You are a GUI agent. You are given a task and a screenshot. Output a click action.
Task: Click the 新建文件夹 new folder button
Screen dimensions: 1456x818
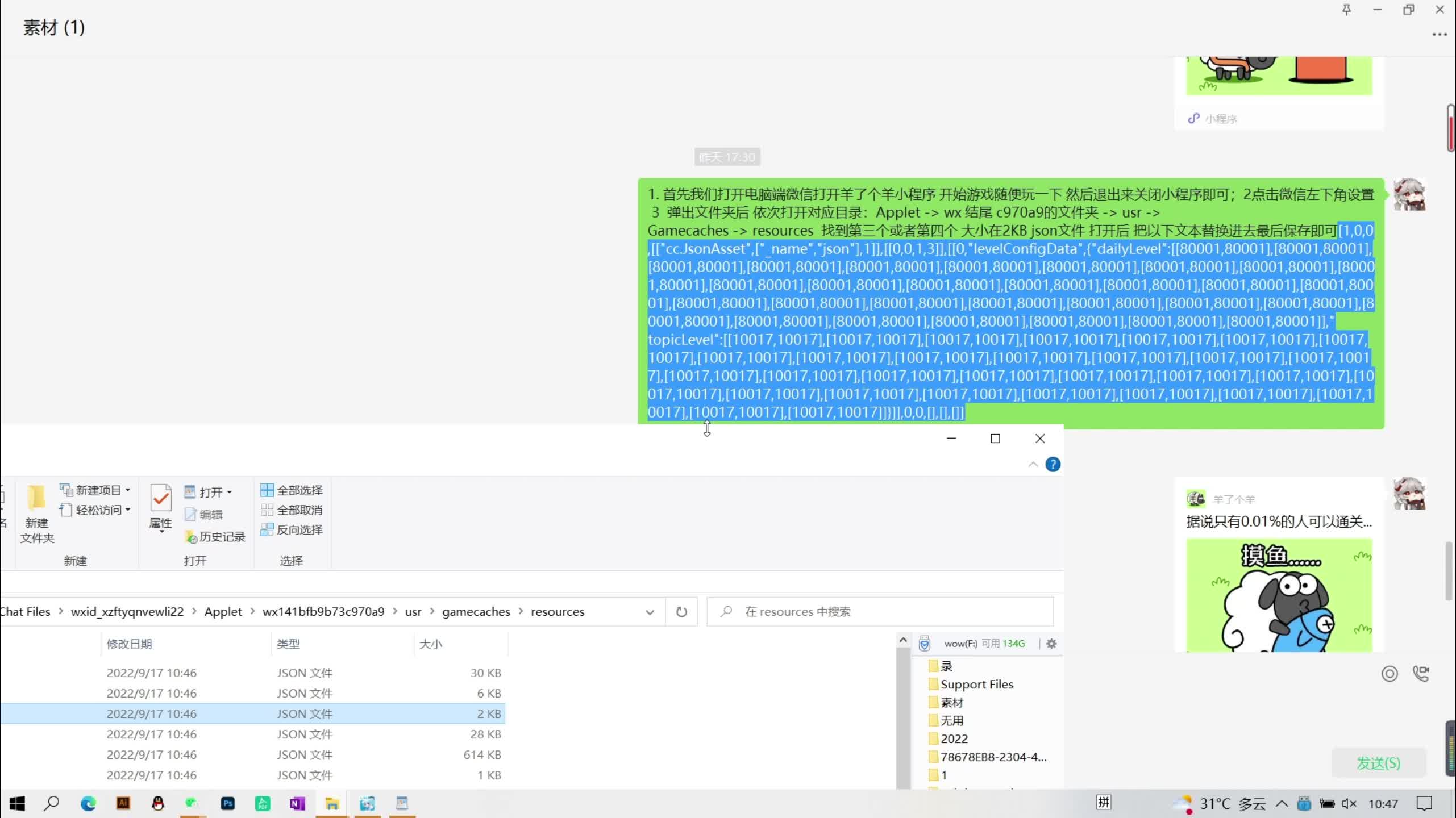click(37, 515)
